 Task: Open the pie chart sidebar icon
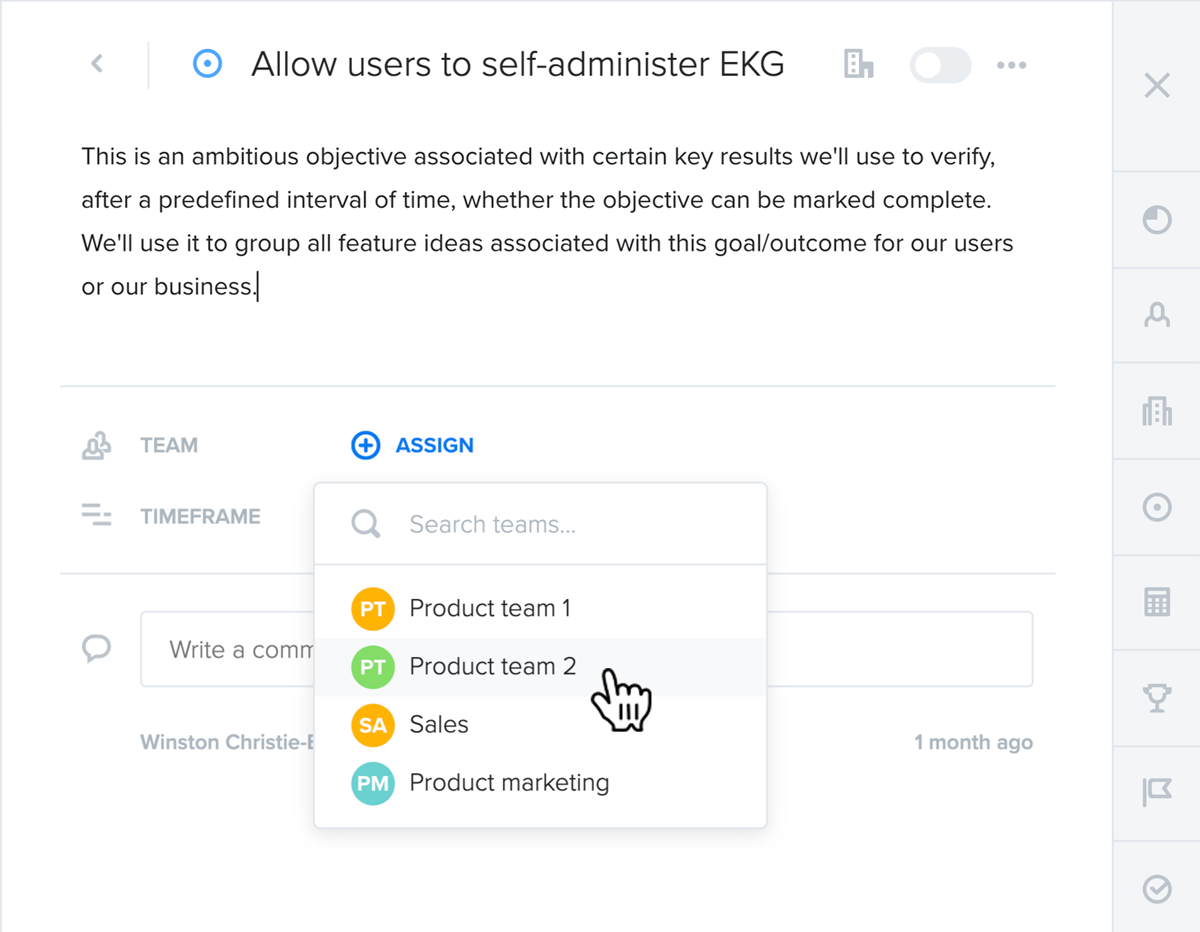coord(1157,220)
